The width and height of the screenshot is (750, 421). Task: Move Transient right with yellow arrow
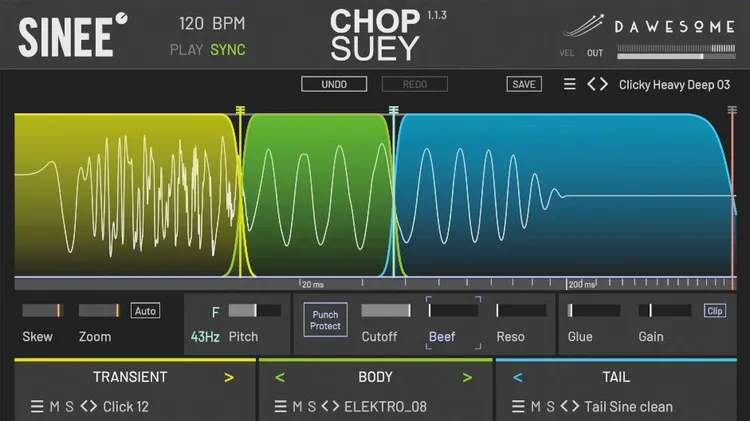point(229,378)
